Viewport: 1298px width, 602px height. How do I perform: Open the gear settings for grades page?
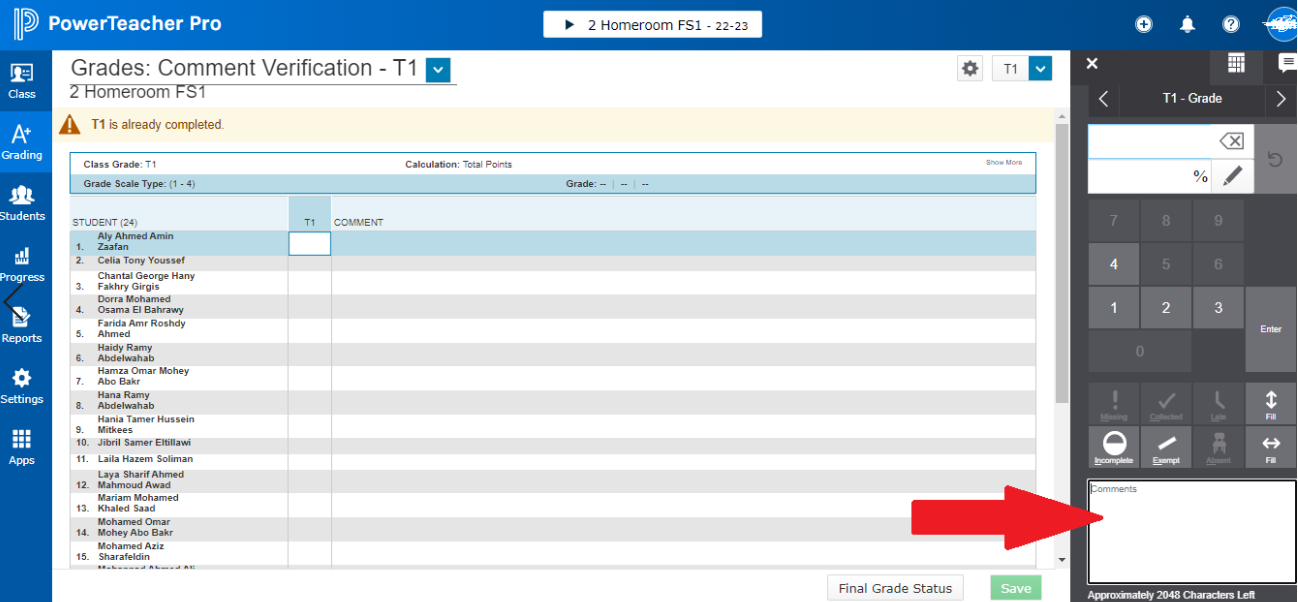pyautogui.click(x=970, y=69)
